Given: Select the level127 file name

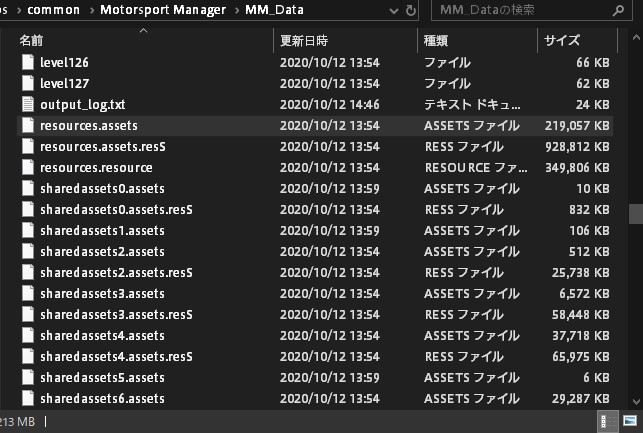Looking at the screenshot, I should coord(64,83).
